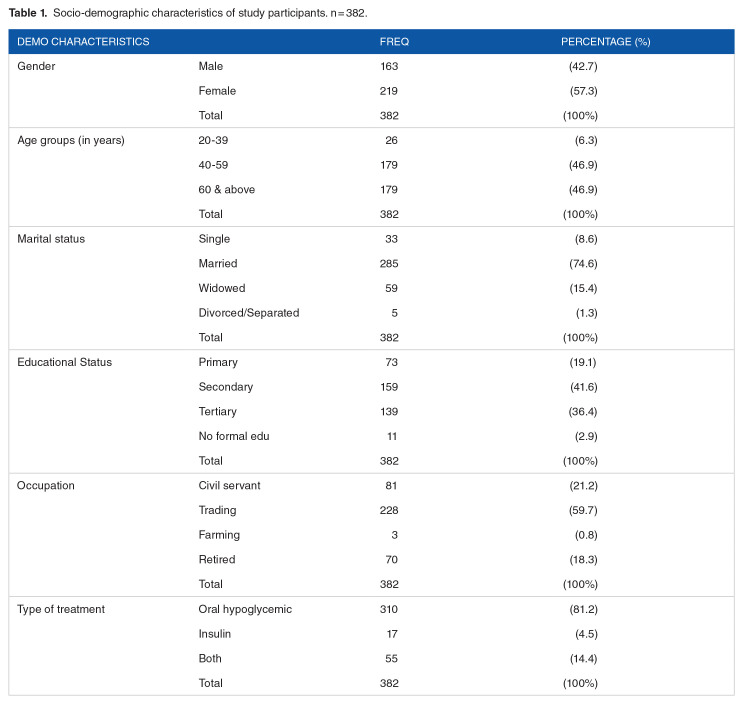Select the No formal edu cell
743x704 pixels.
[x=233, y=436]
